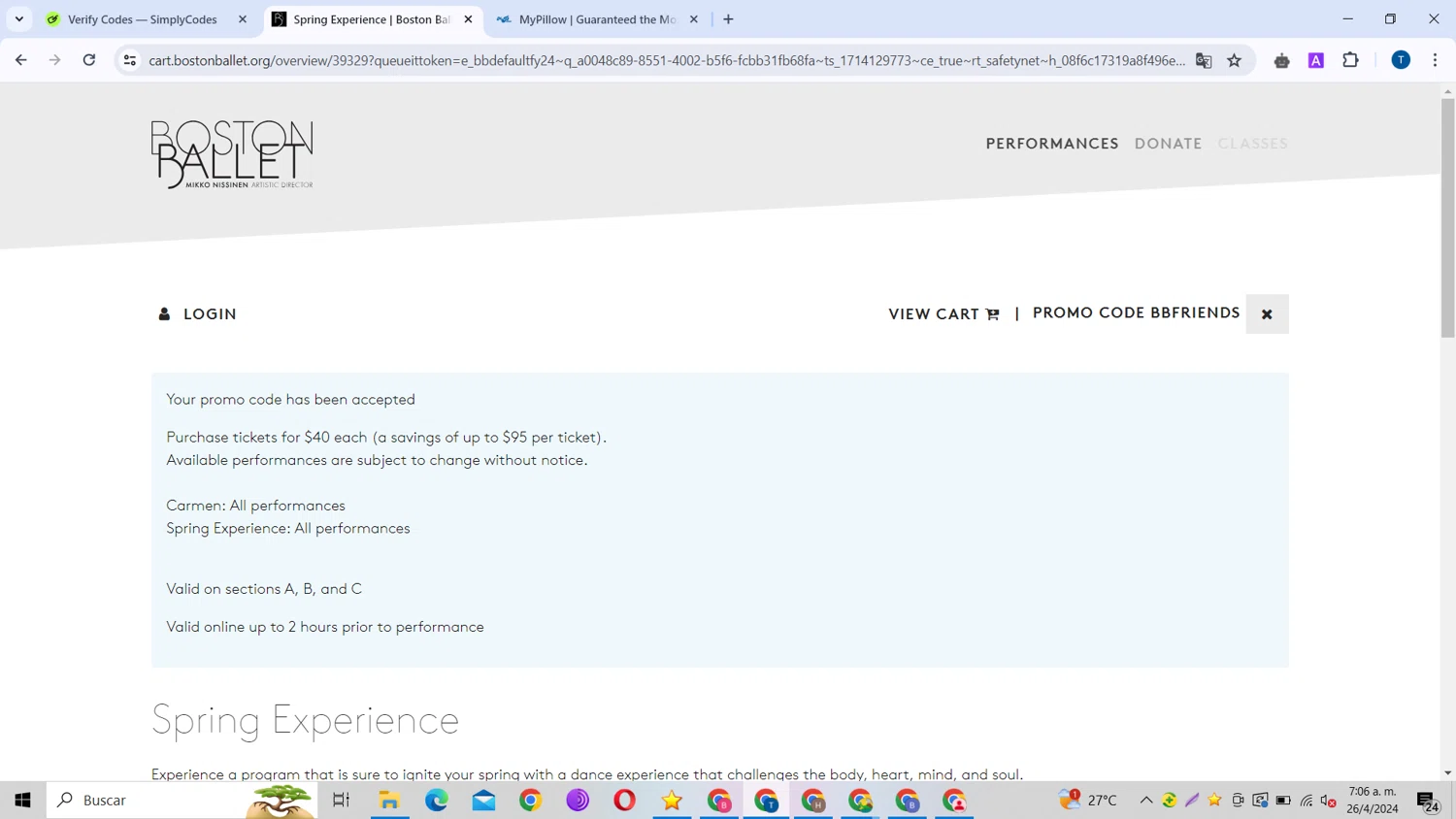Open the volume tray icon

tap(1329, 801)
